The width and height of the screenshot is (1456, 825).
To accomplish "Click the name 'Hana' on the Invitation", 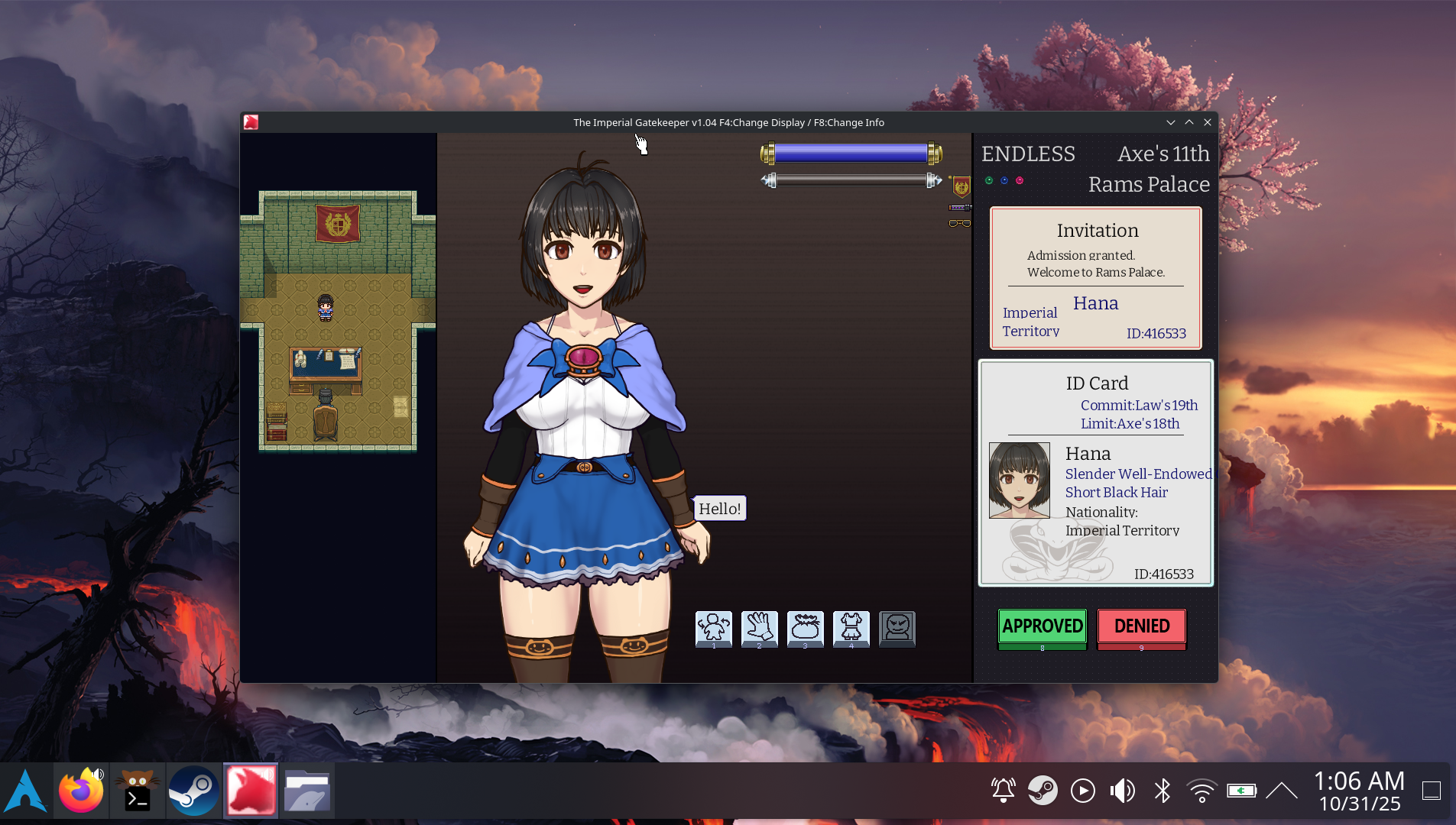I will click(1095, 303).
